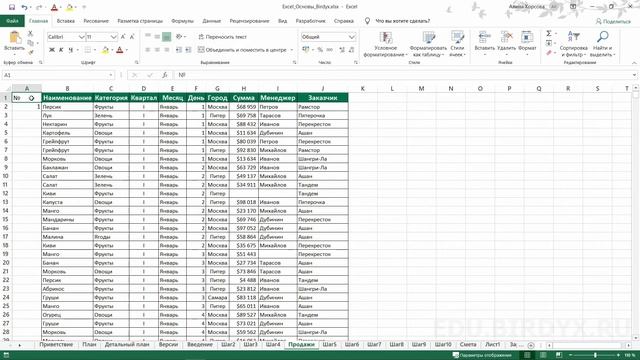The width and height of the screenshot is (640, 360).
Task: Open the number format (Общий) dropdown
Action: coord(352,37)
